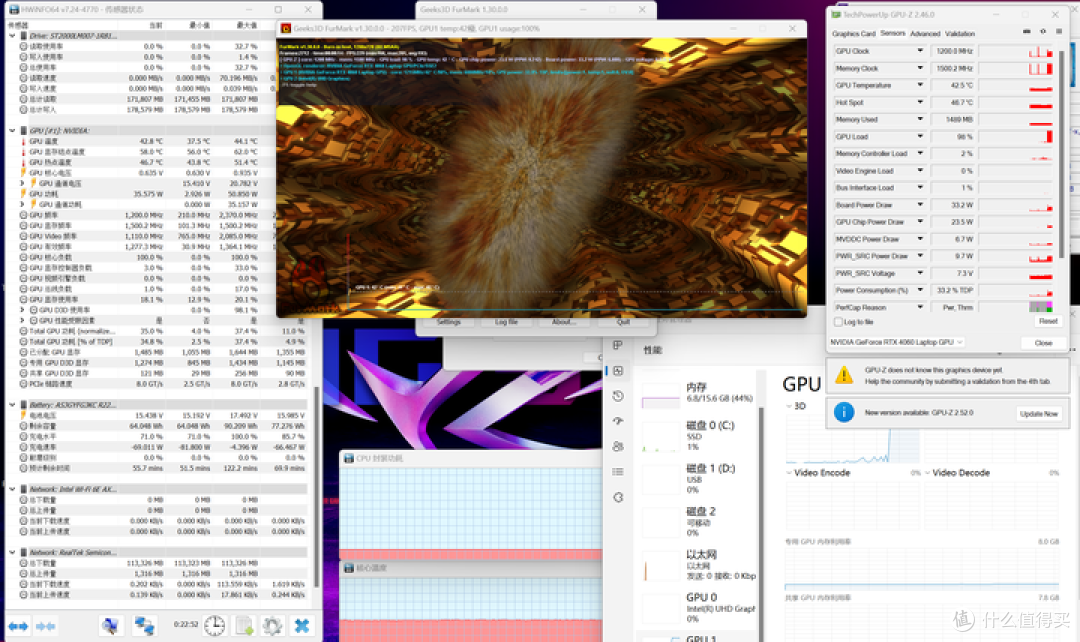Click HWiNFO log file export icon
Viewport: 1080px width, 642px height.
(x=245, y=625)
